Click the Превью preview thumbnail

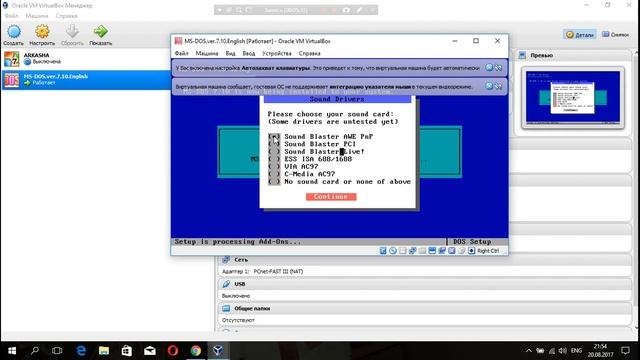tap(573, 97)
